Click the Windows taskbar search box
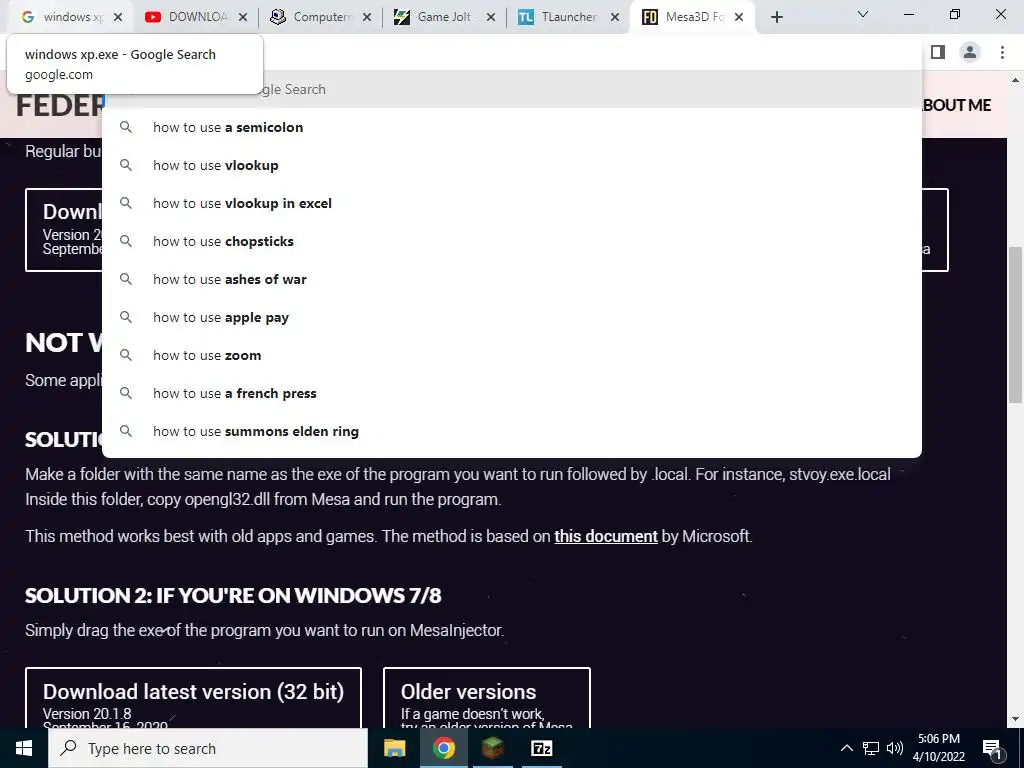This screenshot has height=768, width=1024. [x=208, y=748]
